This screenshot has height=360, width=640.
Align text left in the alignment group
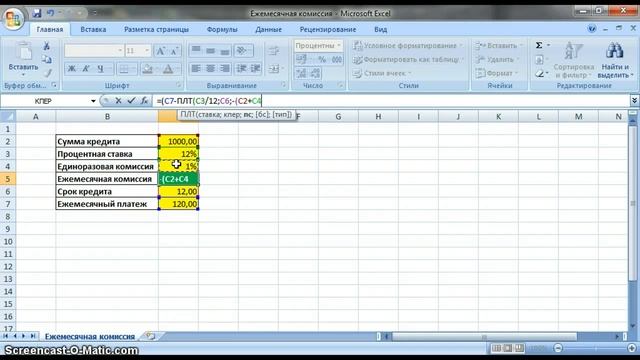tap(196, 68)
